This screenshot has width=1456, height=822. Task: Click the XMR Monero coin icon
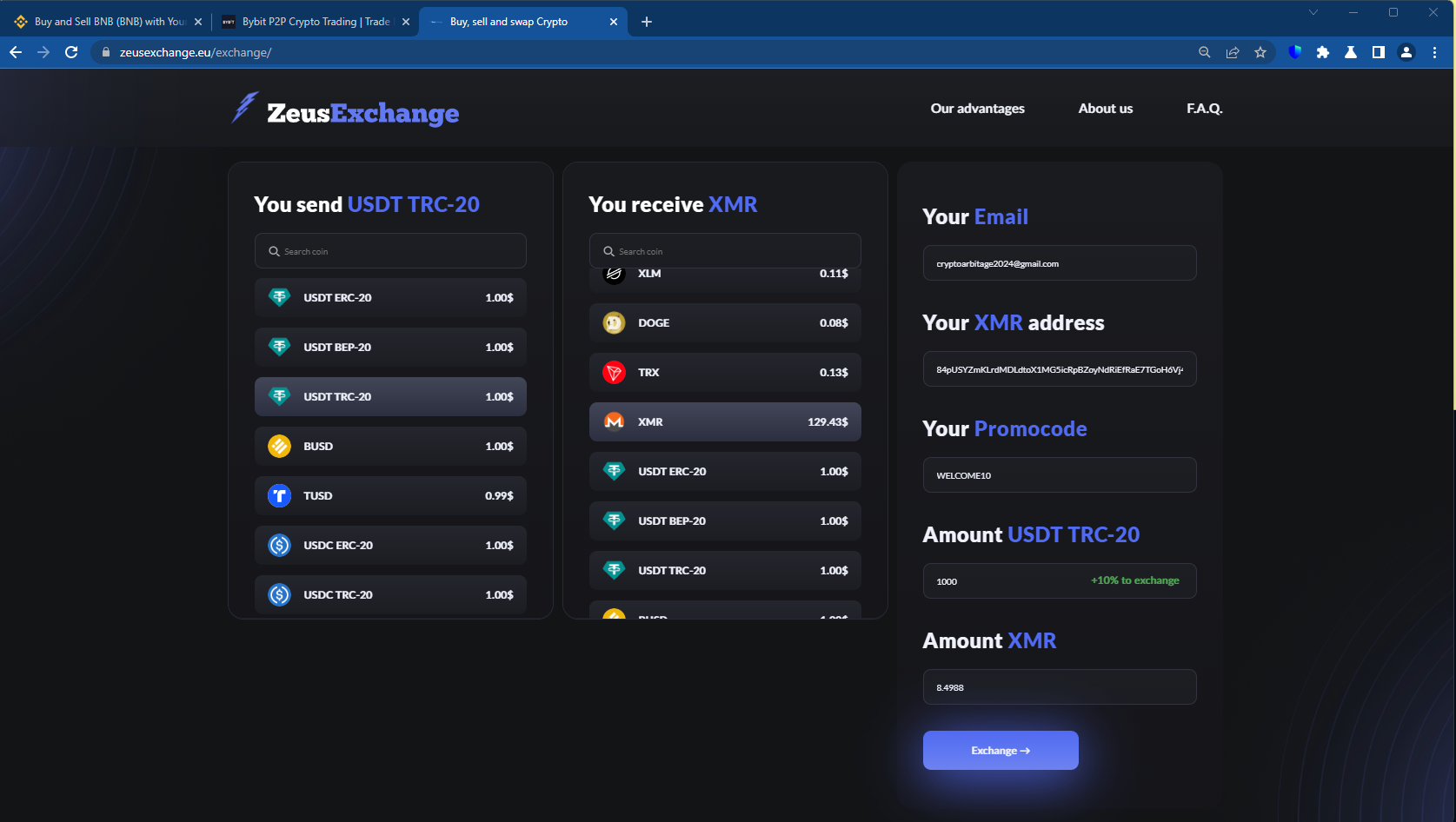tap(615, 421)
